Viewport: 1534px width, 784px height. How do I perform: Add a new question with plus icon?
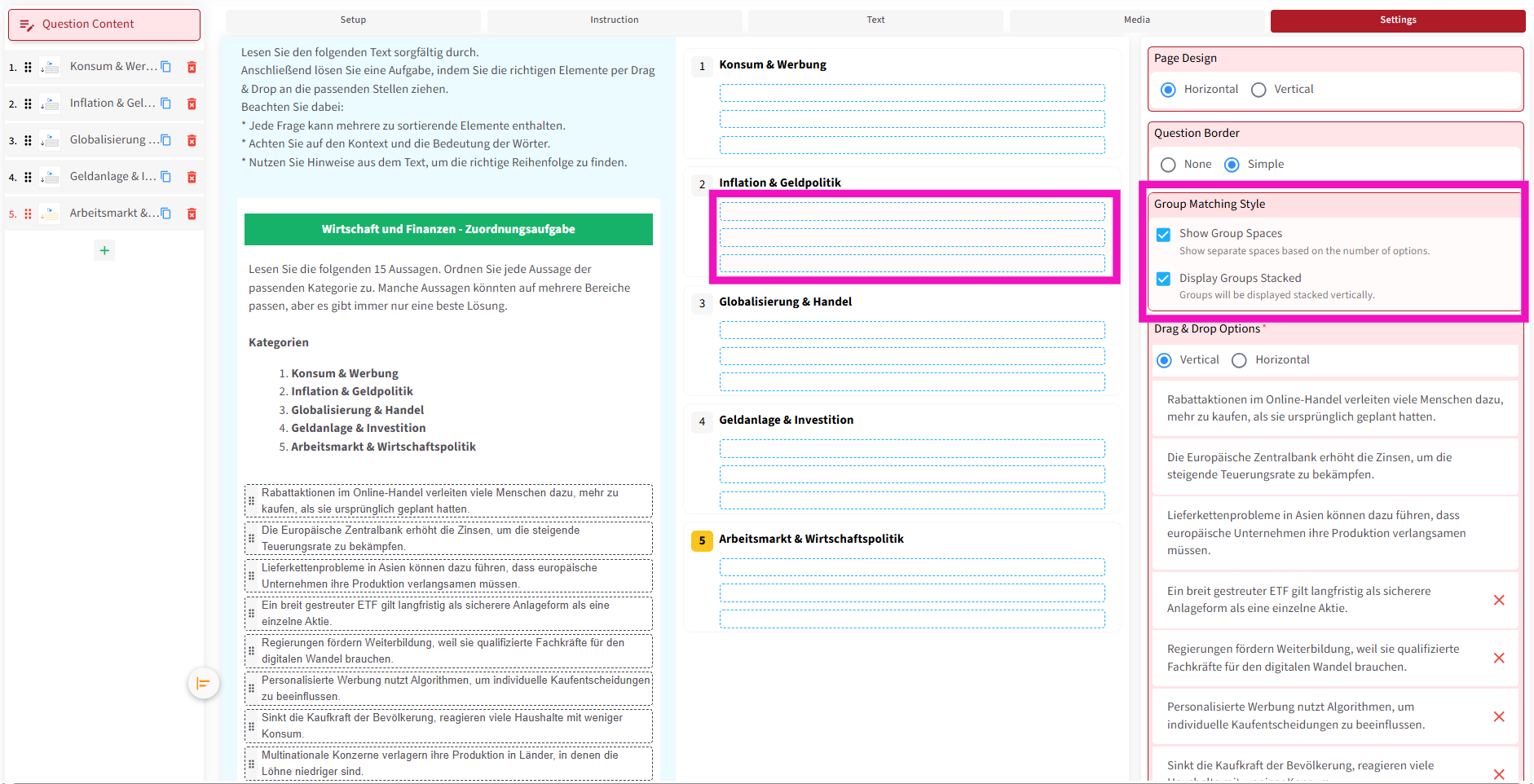[x=104, y=250]
